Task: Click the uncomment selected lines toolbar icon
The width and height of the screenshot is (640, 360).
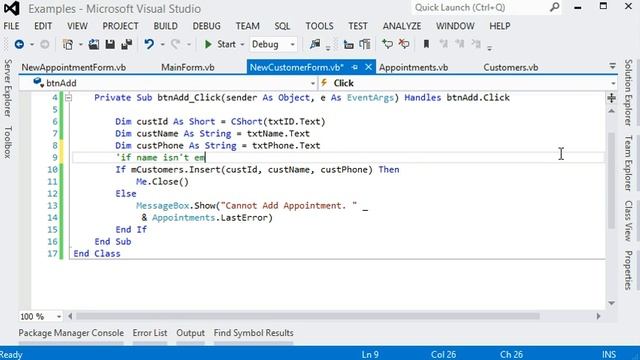Action: 365,44
